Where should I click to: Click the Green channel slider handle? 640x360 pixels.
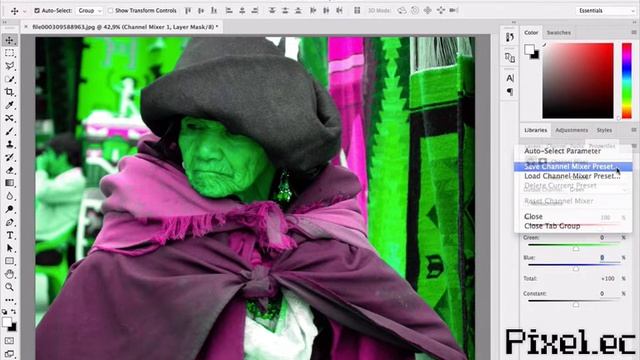576,249
